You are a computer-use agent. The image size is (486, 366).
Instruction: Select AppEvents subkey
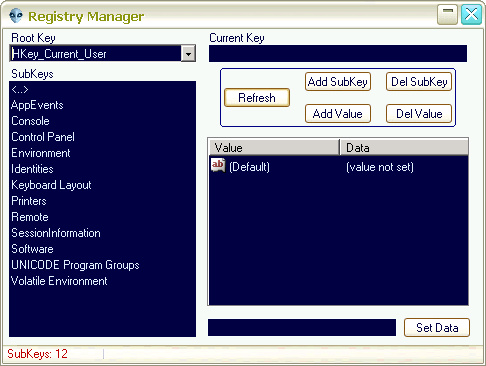pos(102,105)
